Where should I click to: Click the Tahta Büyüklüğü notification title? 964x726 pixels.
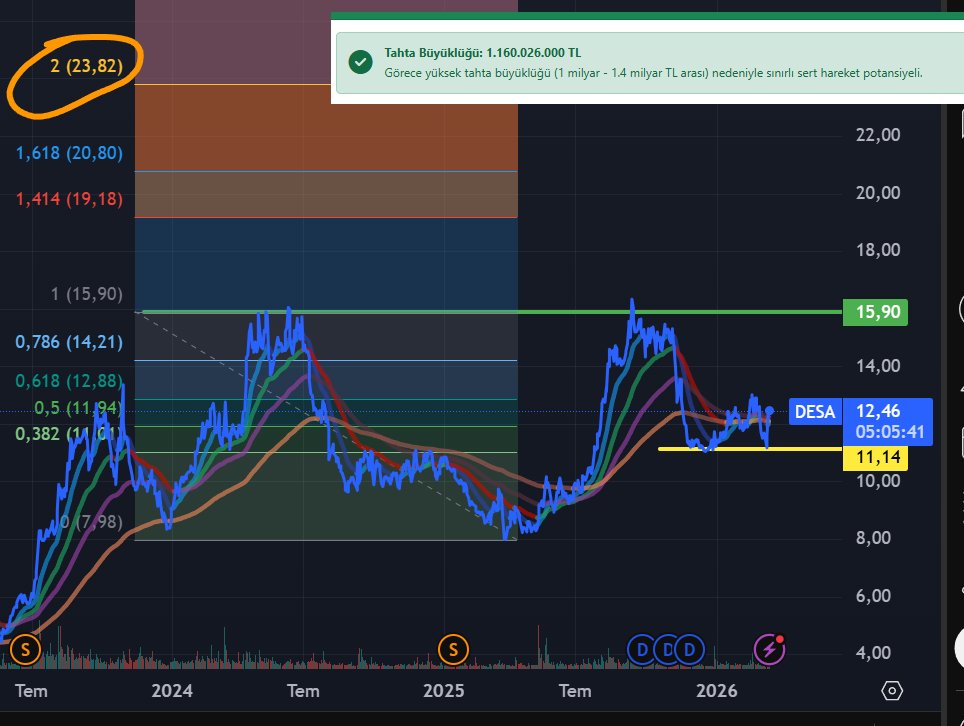click(483, 53)
